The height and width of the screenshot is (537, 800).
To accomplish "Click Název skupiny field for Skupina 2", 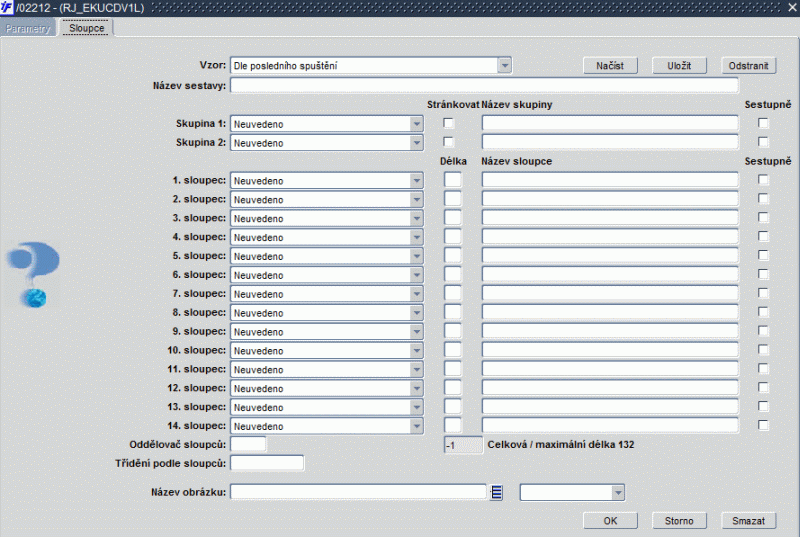I will coord(610,142).
